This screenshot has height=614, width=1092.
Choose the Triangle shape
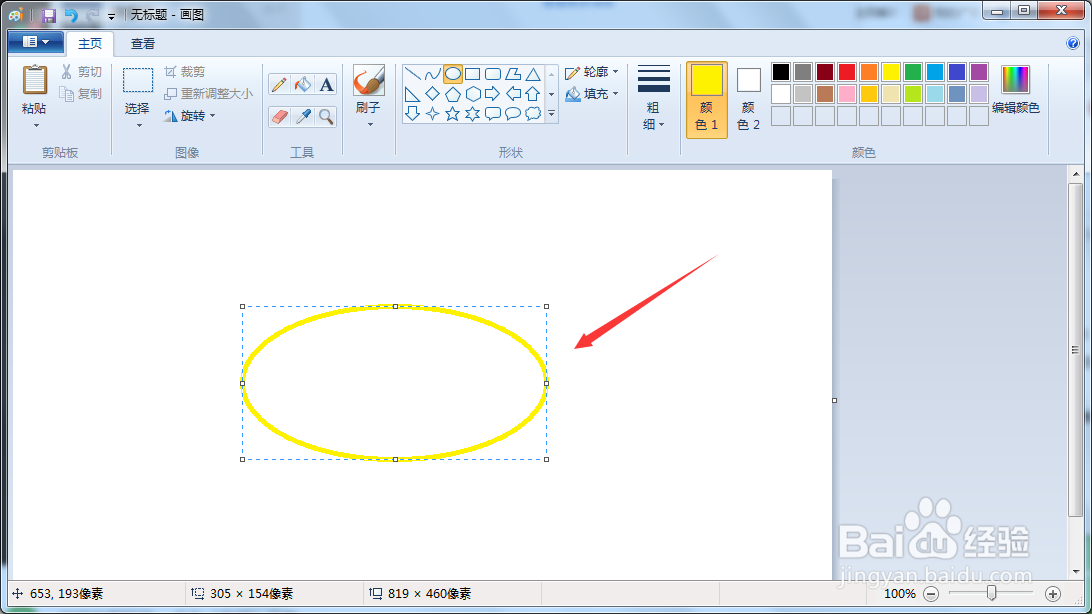point(533,74)
